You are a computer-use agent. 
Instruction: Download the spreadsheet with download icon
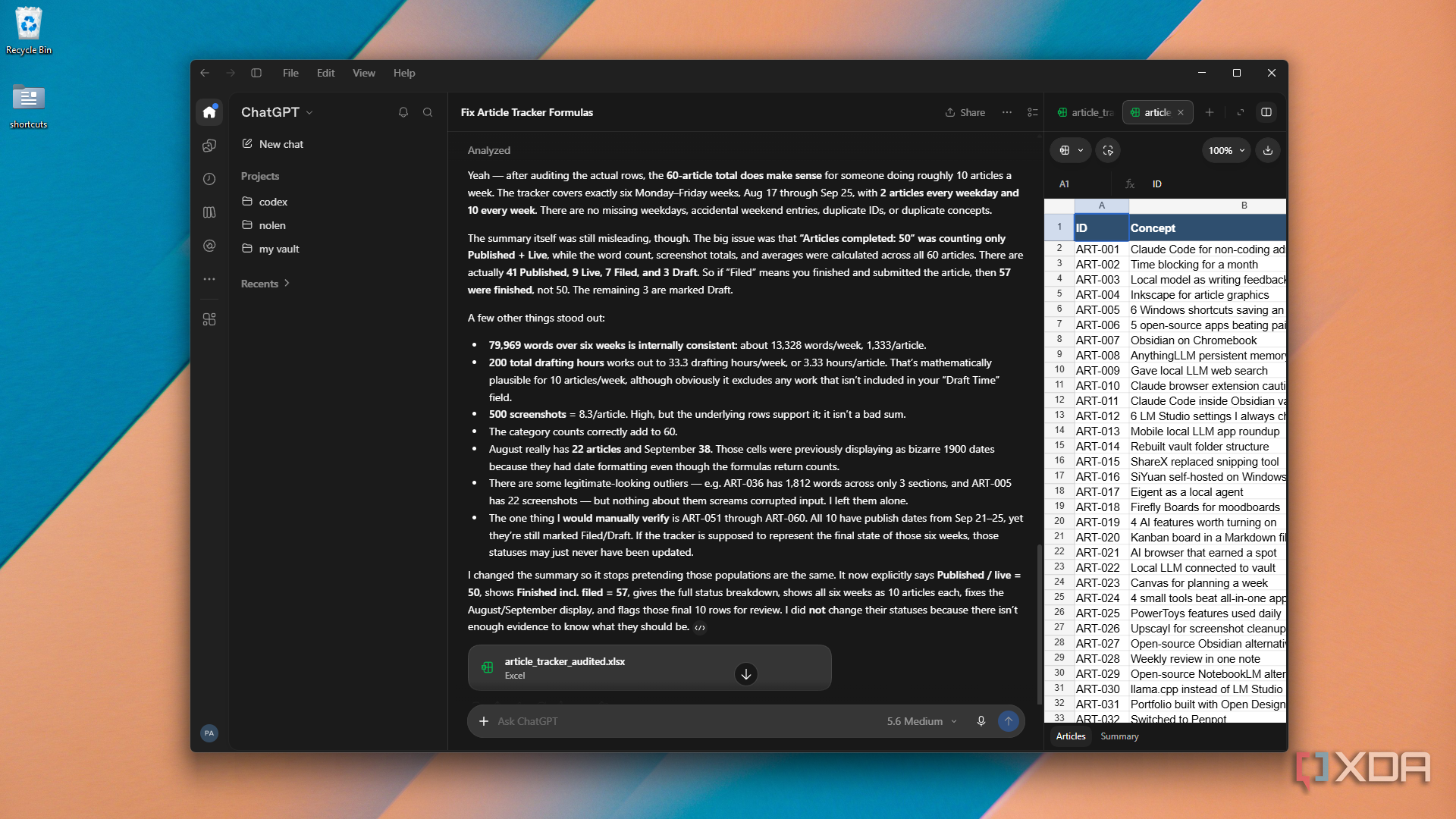click(1268, 150)
